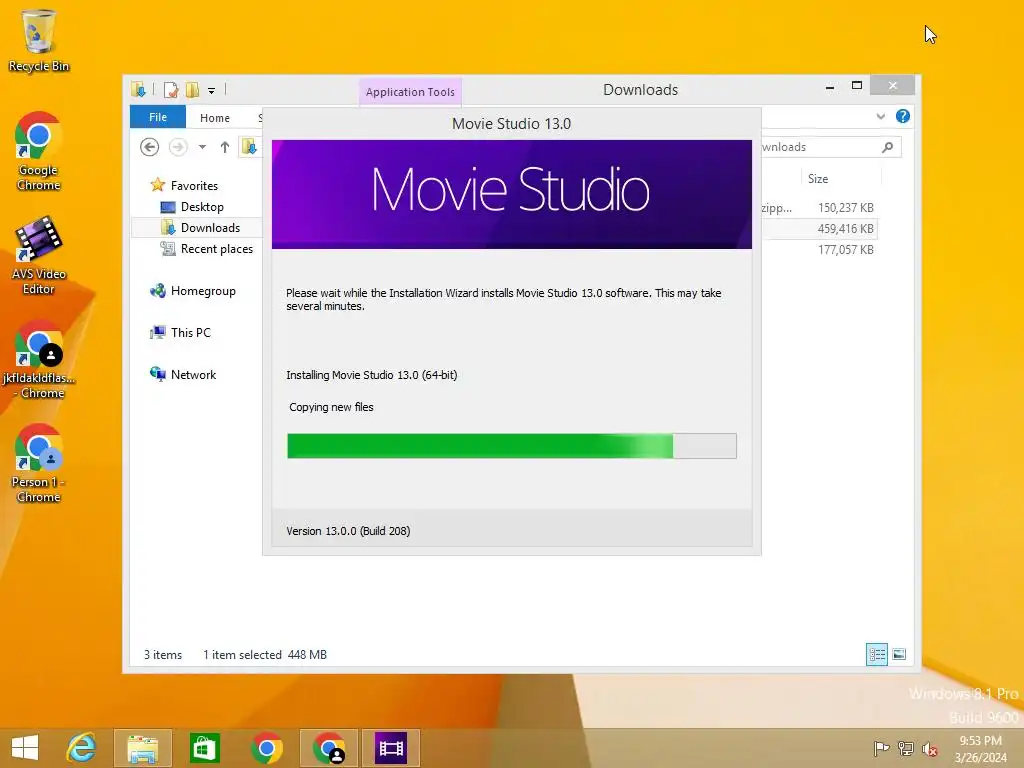Open the Person 1 - Chrome desktop shortcut
This screenshot has height=768, width=1024.
pos(39,463)
